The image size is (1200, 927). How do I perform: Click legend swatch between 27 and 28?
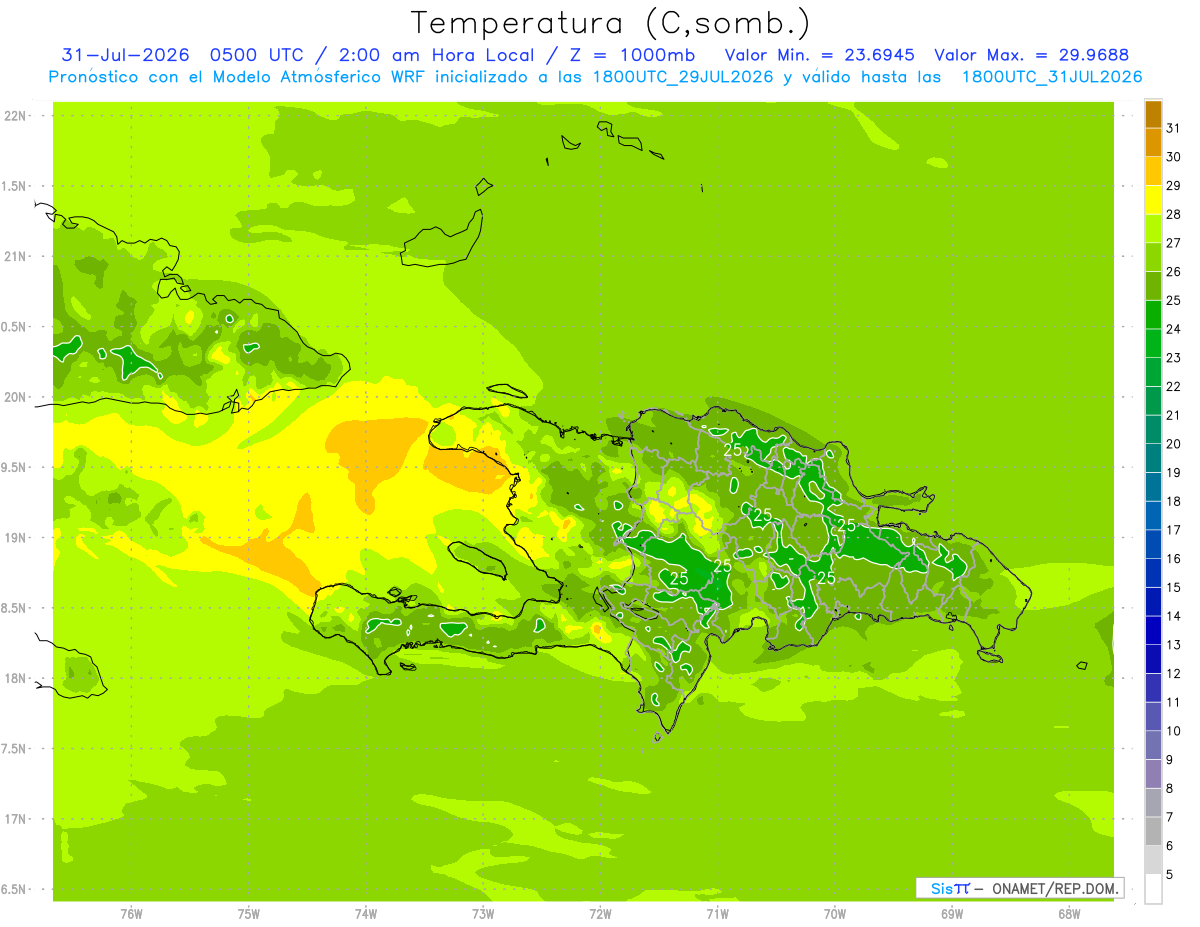1153,228
